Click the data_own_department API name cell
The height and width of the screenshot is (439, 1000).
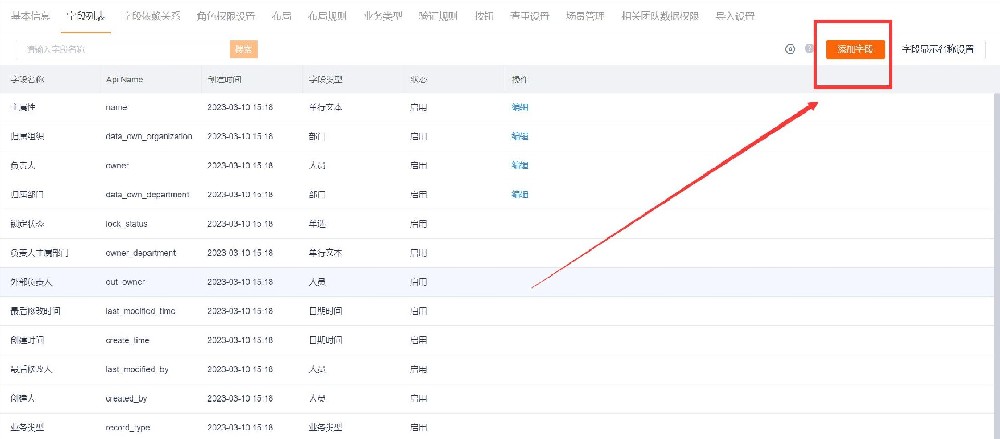point(147,194)
